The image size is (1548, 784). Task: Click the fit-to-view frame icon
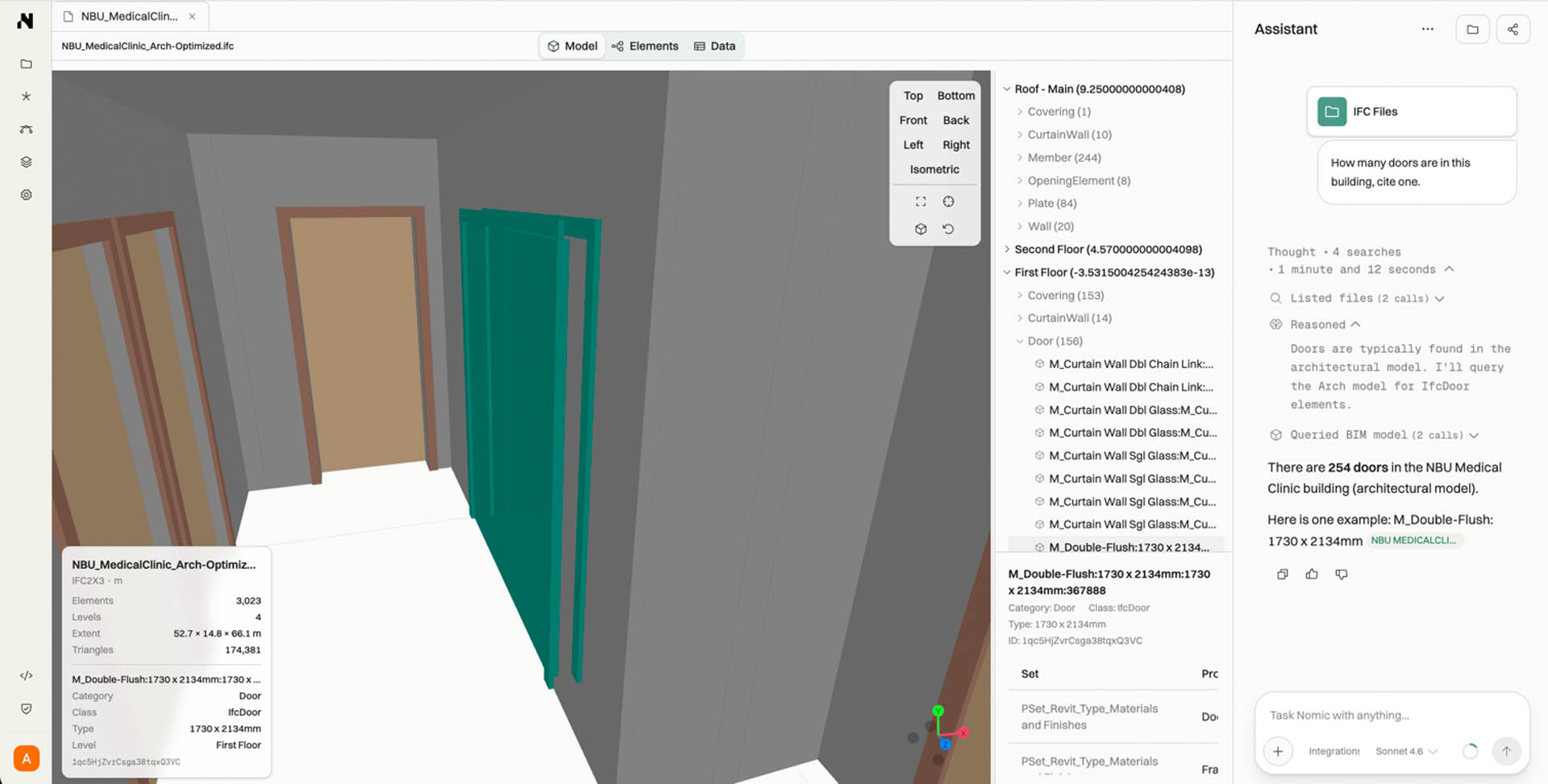(x=921, y=201)
